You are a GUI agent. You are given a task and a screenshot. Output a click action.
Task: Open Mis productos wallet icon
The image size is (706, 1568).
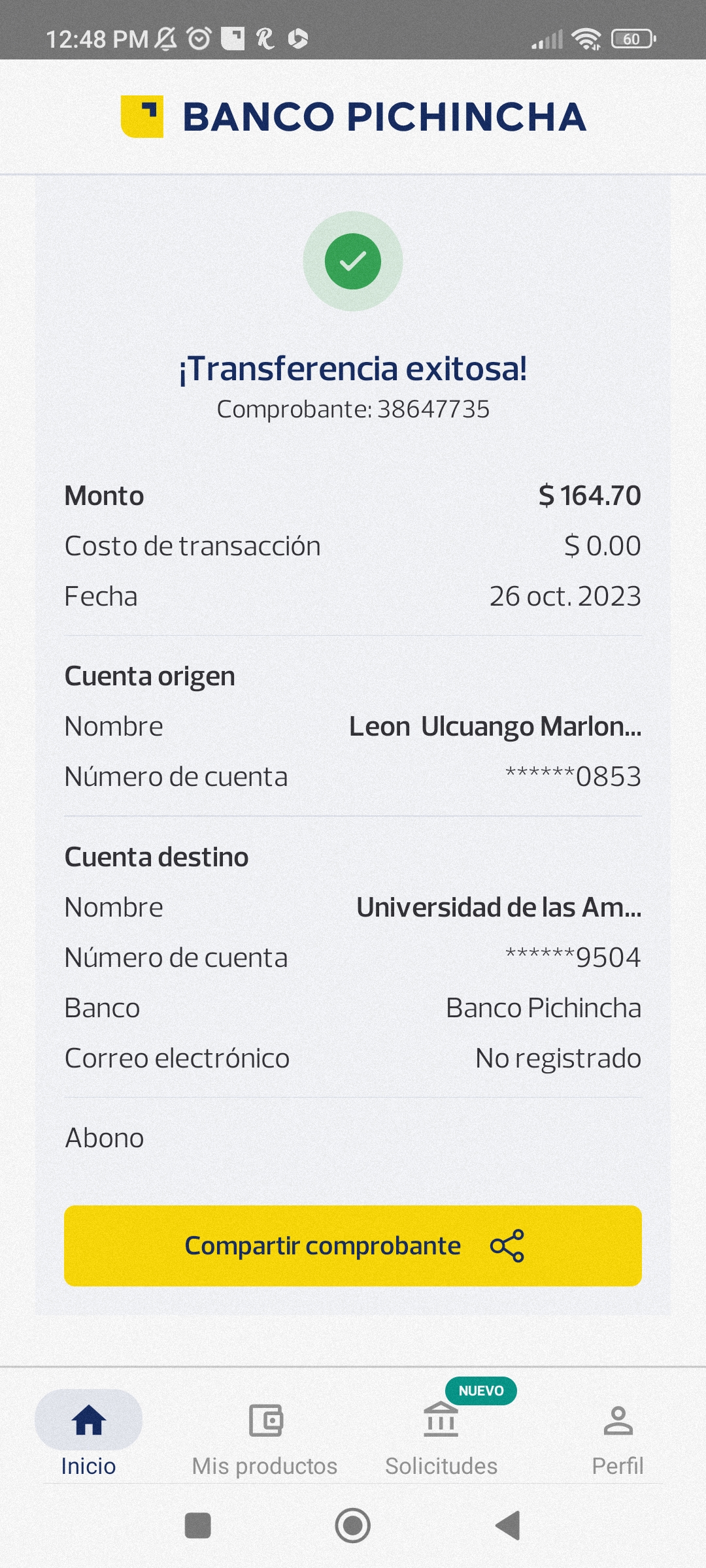(265, 1420)
